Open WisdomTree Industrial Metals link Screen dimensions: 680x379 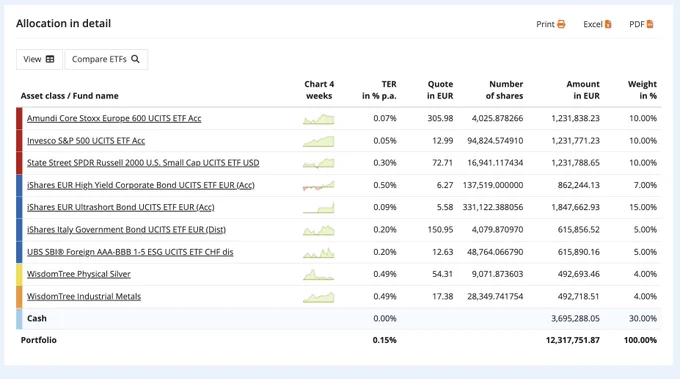coord(84,297)
